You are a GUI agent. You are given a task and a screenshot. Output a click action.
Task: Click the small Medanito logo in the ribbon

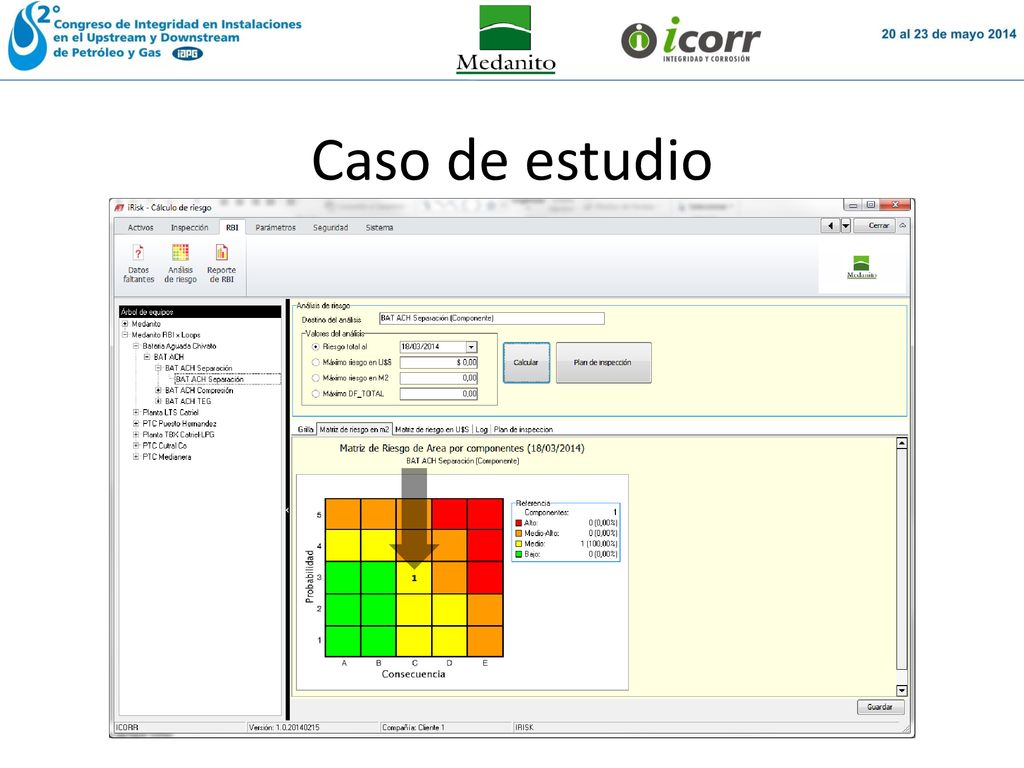click(x=861, y=267)
